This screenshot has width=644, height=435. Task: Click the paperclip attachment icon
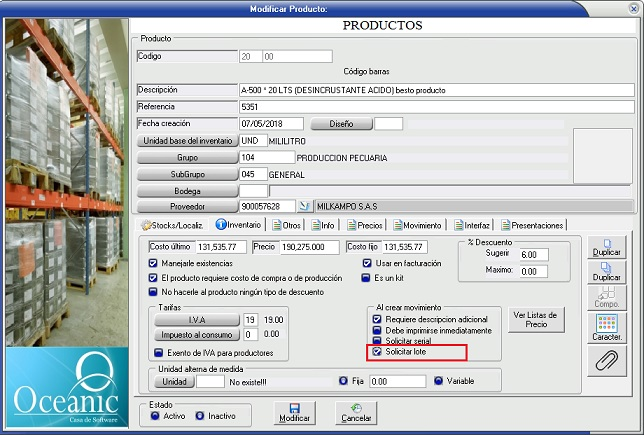coord(605,361)
